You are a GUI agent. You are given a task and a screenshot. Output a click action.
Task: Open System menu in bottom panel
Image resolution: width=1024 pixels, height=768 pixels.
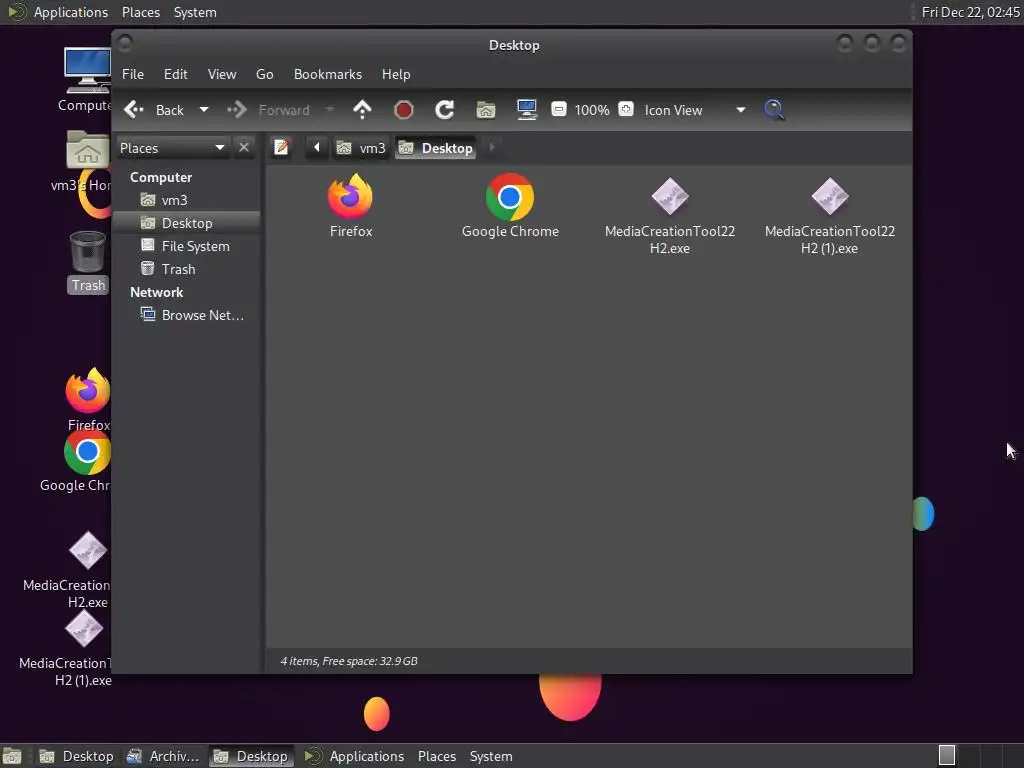[490, 756]
